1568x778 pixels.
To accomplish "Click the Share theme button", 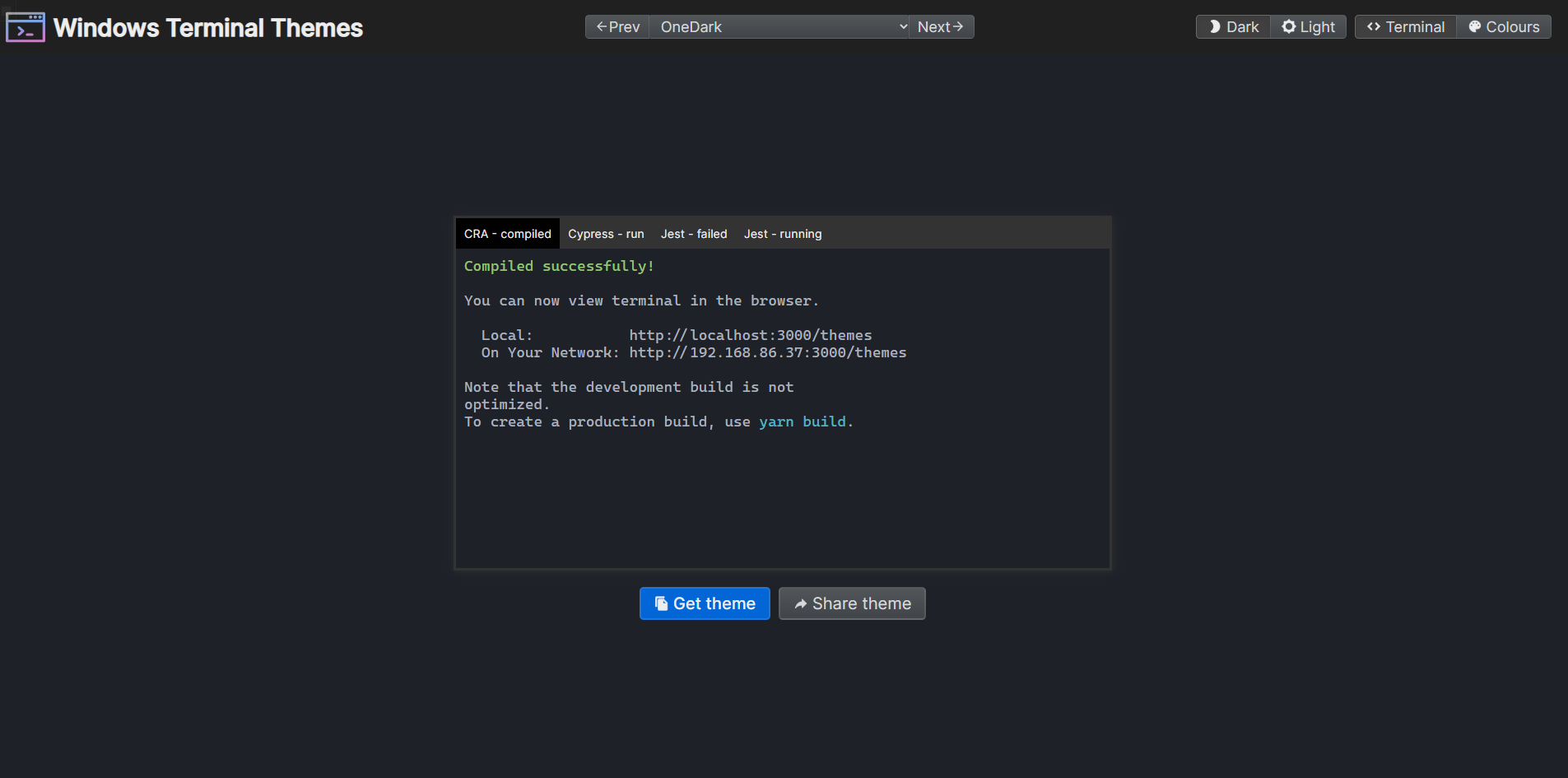I will click(851, 603).
